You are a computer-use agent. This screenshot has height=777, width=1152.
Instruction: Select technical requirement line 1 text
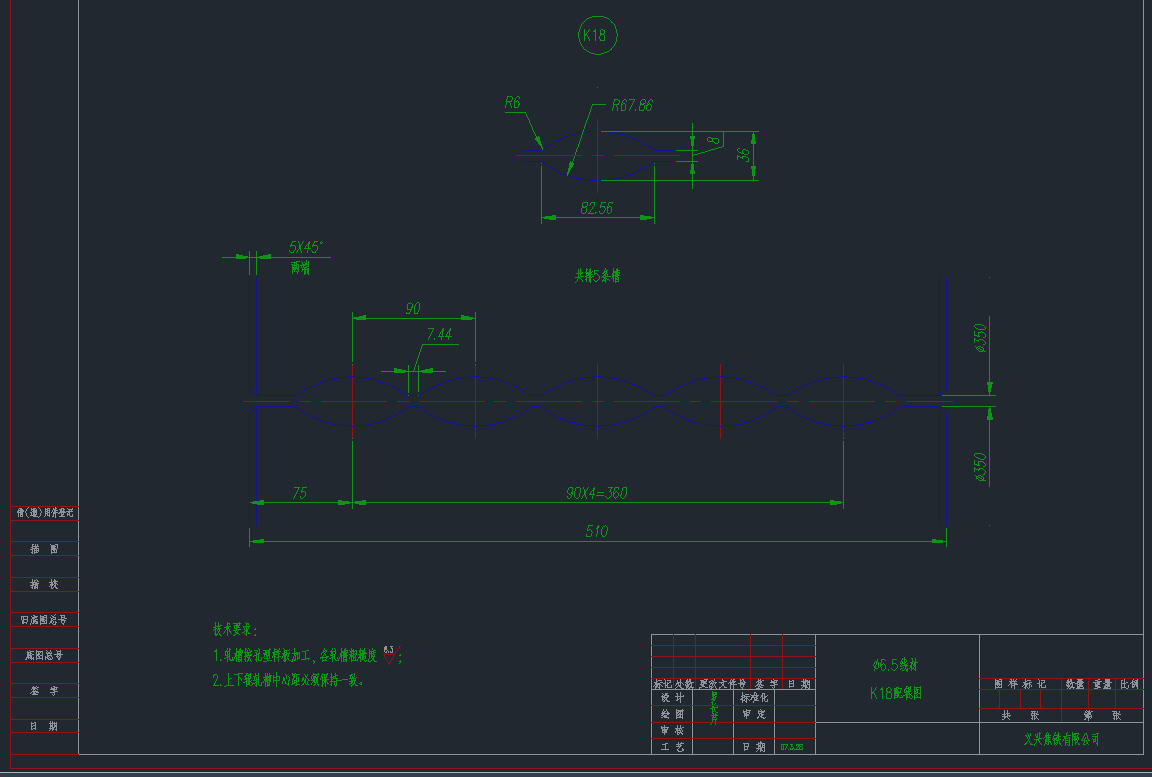coord(295,655)
